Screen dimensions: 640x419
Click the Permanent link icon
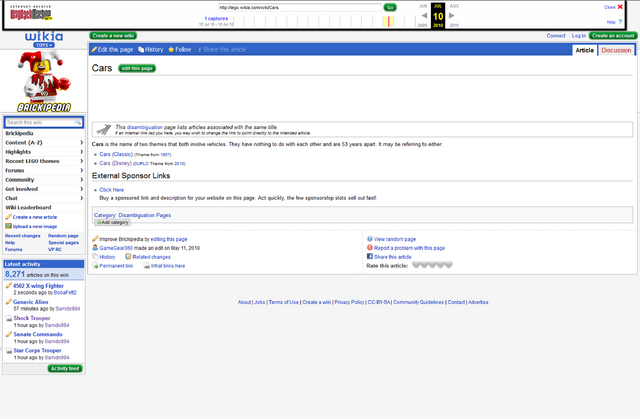pyautogui.click(x=96, y=266)
